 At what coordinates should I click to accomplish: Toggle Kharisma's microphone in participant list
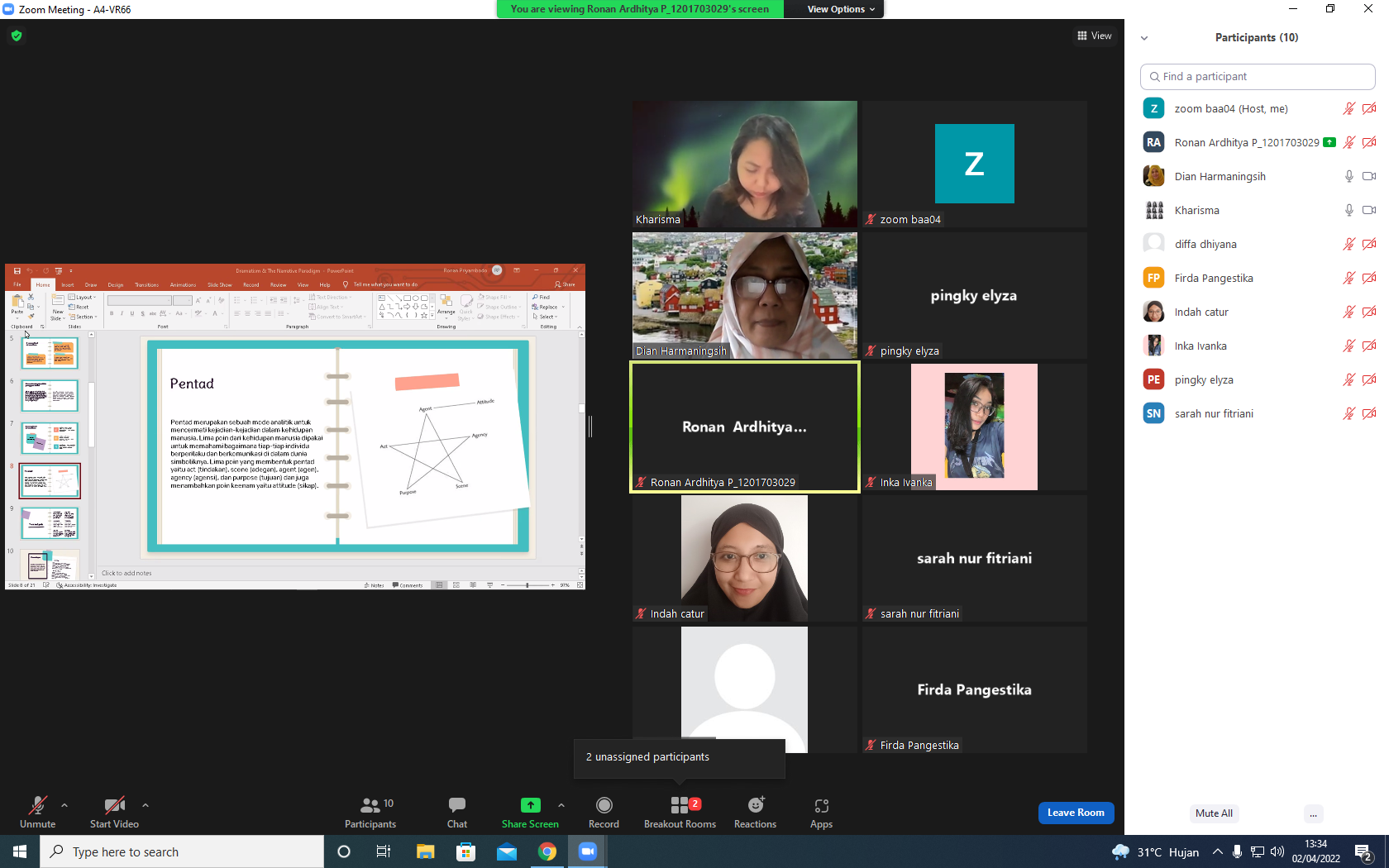(x=1349, y=210)
